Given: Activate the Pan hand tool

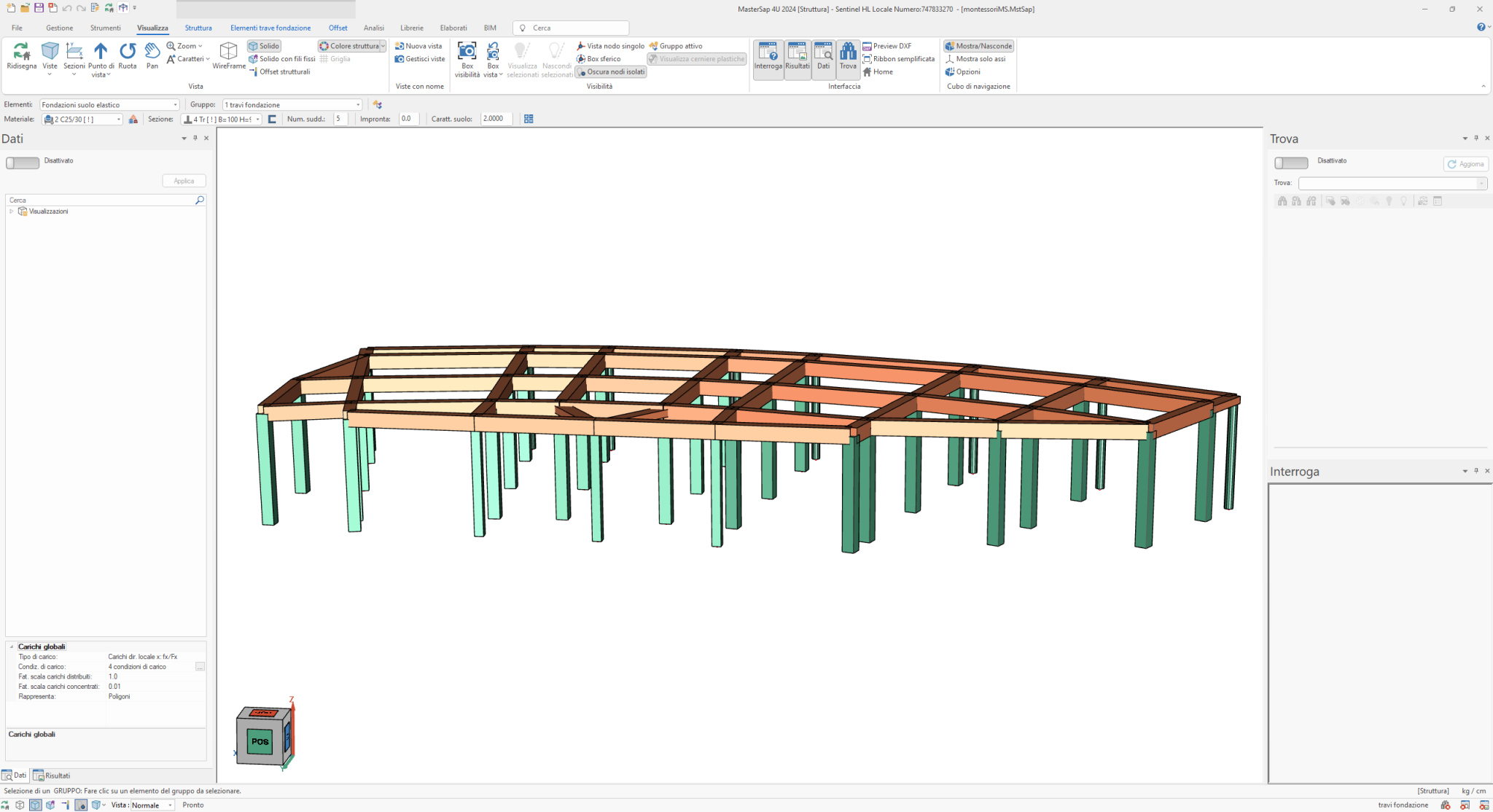Looking at the screenshot, I should click(x=152, y=55).
